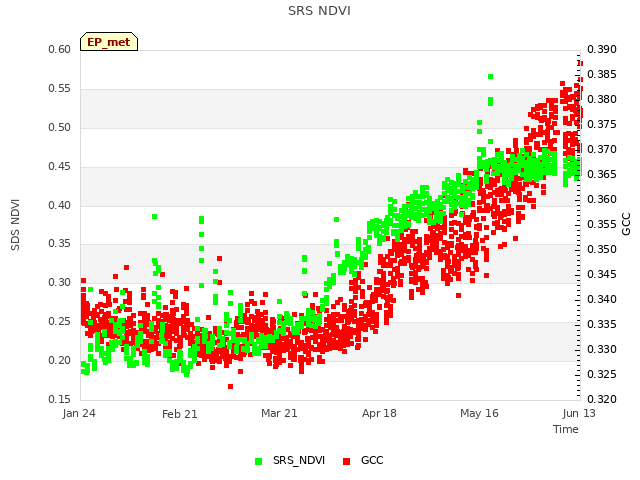Select the GCC legend label
Viewport: 640px width, 480px height.
coord(372,460)
